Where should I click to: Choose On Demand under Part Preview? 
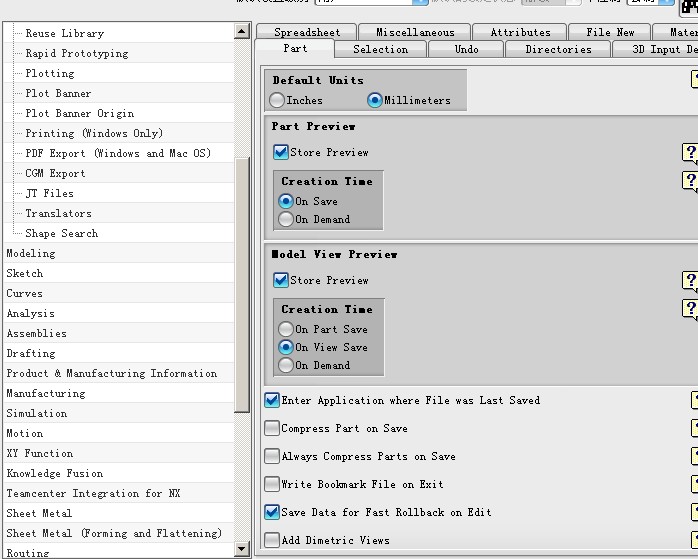[287, 219]
